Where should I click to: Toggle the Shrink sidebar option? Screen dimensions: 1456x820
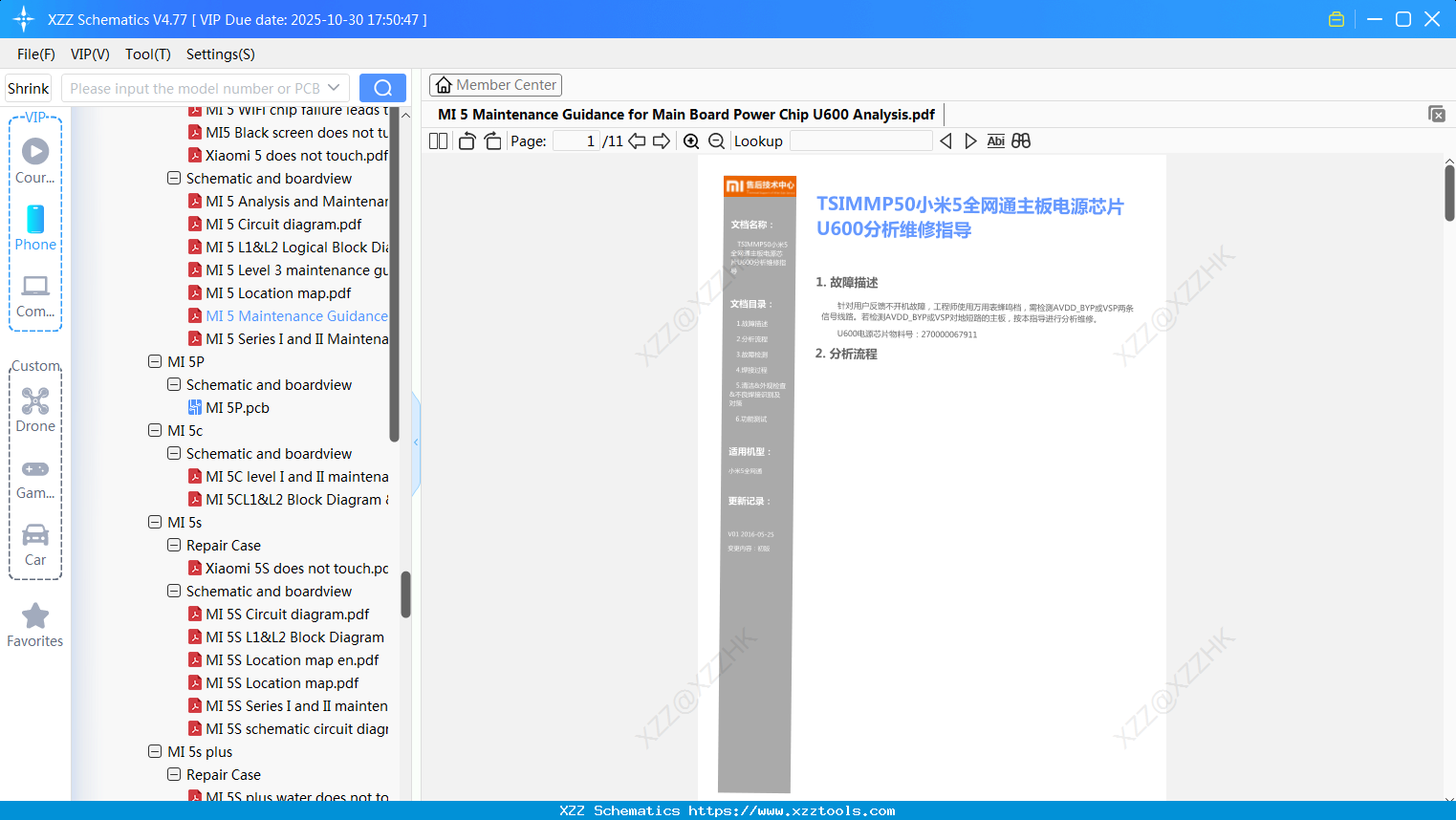pos(28,87)
